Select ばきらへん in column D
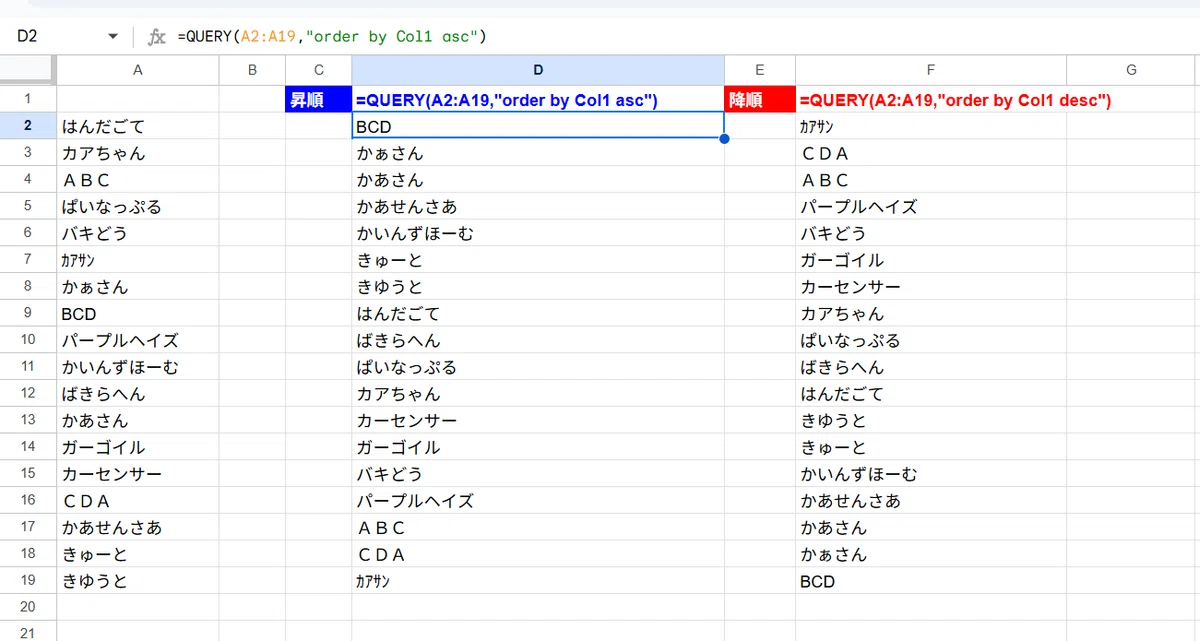The height and width of the screenshot is (641, 1200). (x=538, y=340)
